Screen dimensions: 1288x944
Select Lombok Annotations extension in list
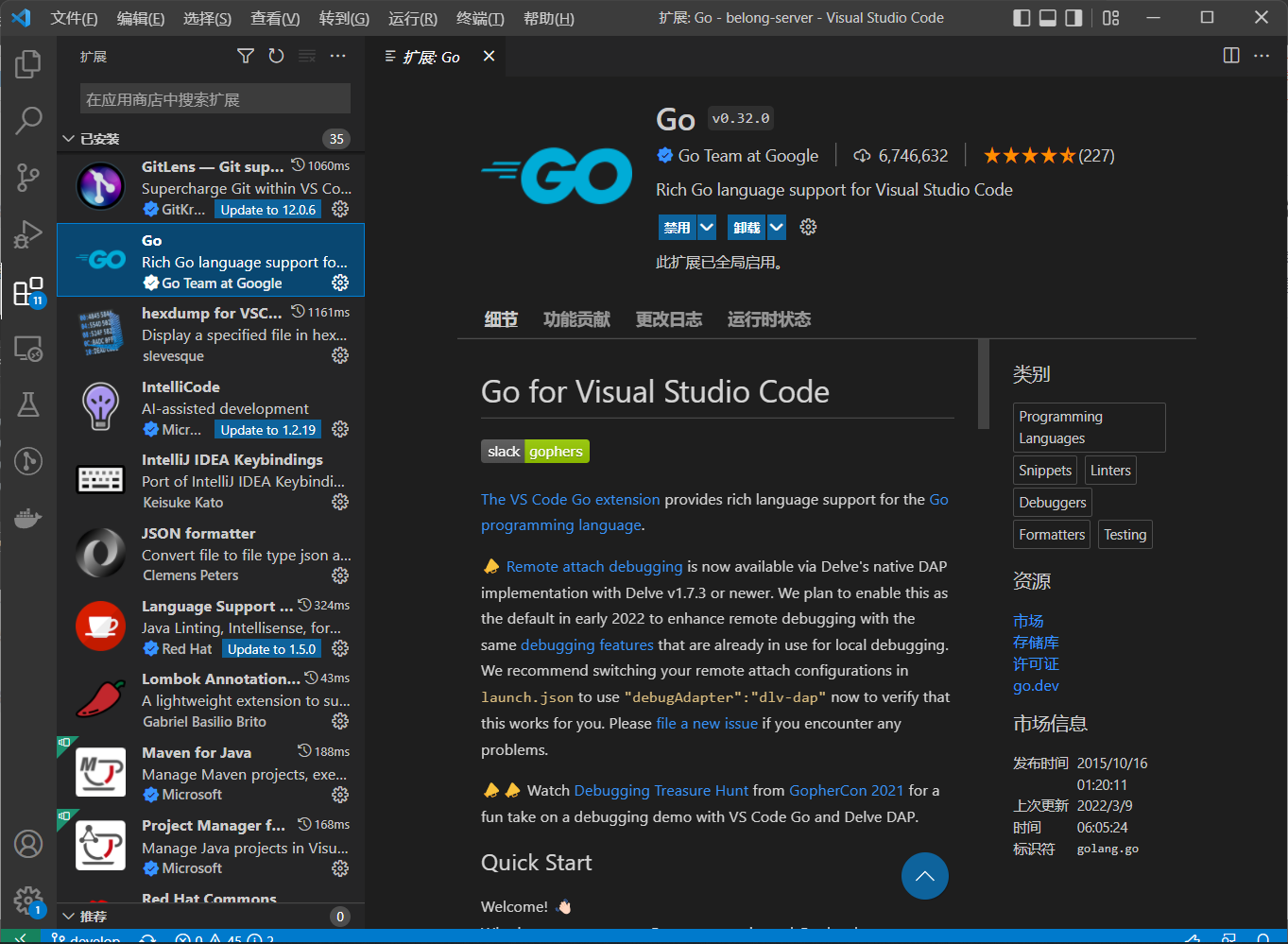pos(211,699)
